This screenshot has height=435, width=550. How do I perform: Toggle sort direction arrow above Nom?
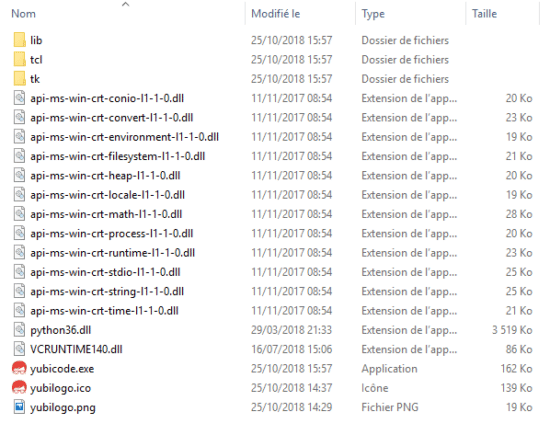[x=125, y=4]
